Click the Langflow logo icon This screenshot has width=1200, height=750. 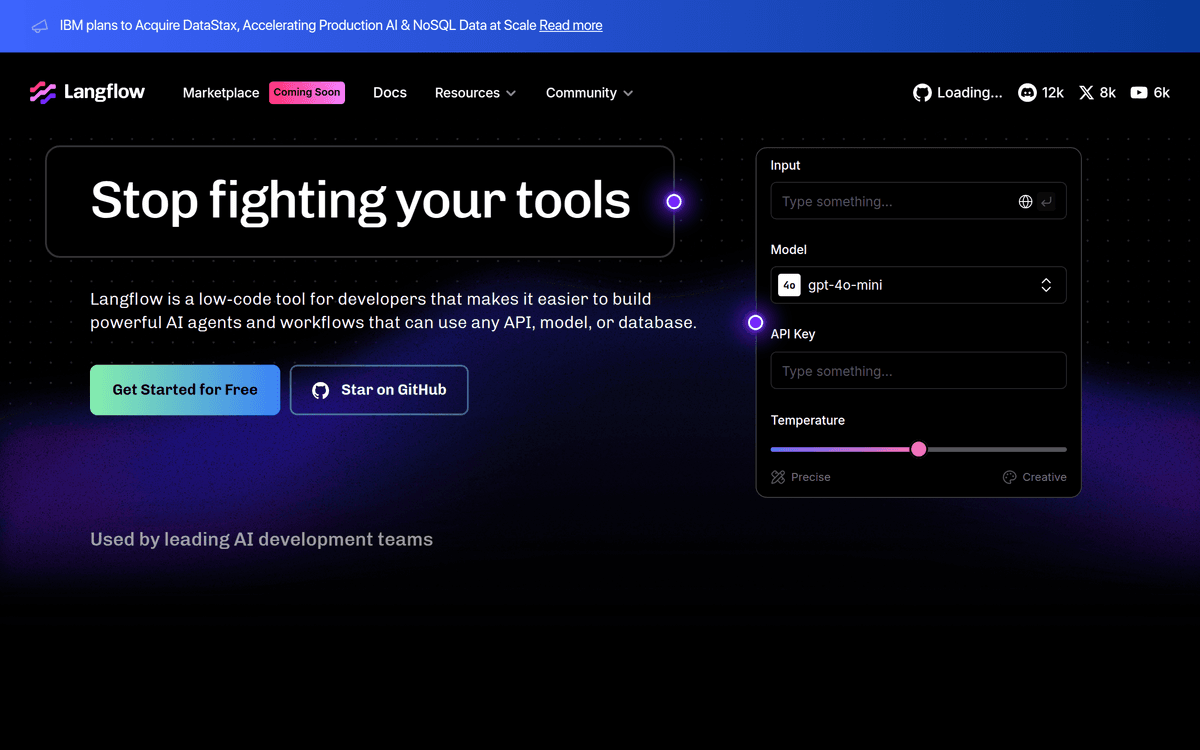click(43, 93)
